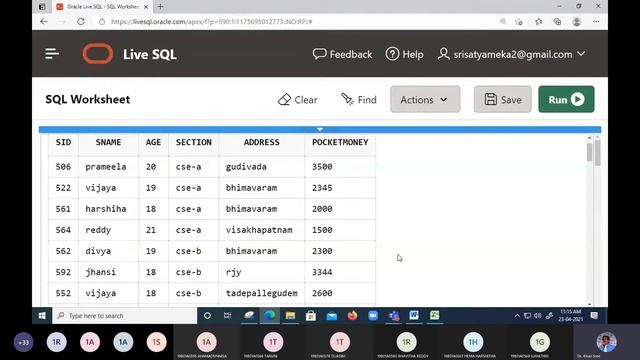Clear the SQL worksheet
Viewport: 640px width, 360px height.
298,100
